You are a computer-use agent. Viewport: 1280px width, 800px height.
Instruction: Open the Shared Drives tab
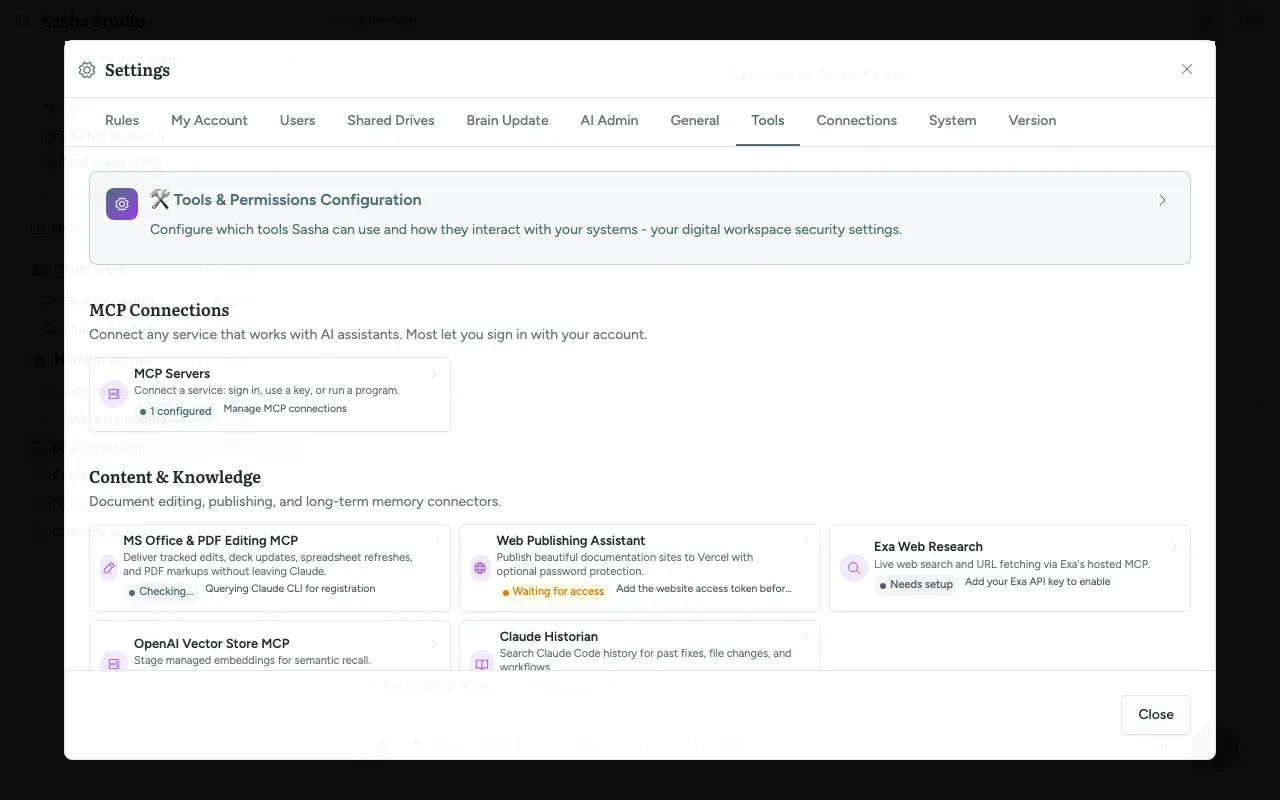pos(390,121)
